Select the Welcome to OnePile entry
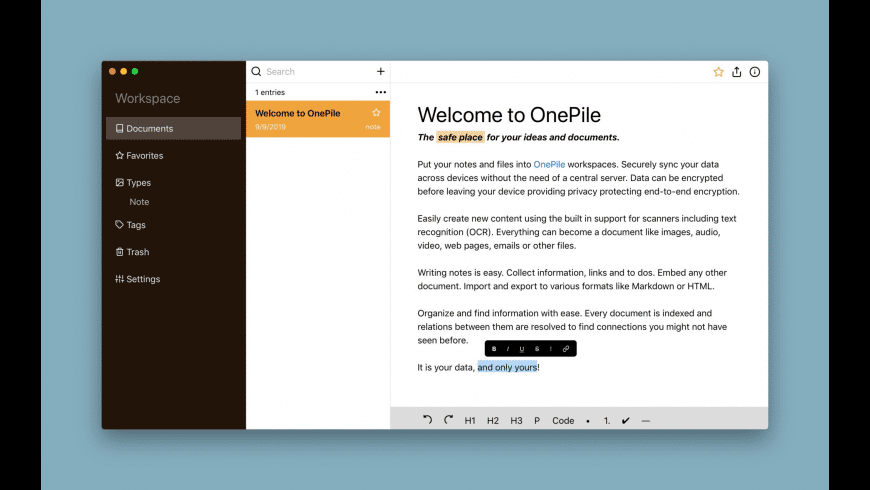Image resolution: width=870 pixels, height=490 pixels. 318,119
